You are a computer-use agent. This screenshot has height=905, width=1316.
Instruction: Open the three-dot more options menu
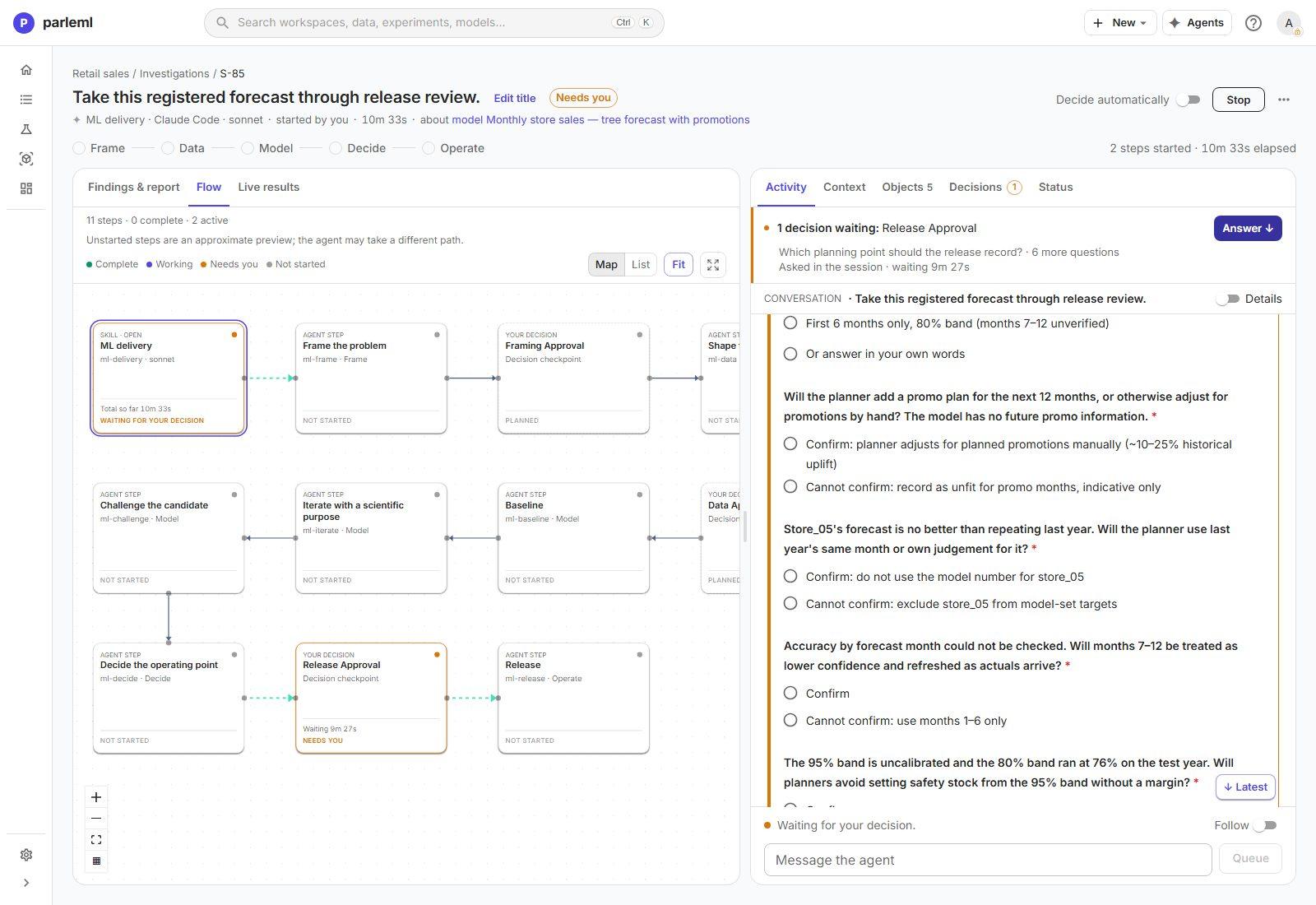pyautogui.click(x=1284, y=100)
